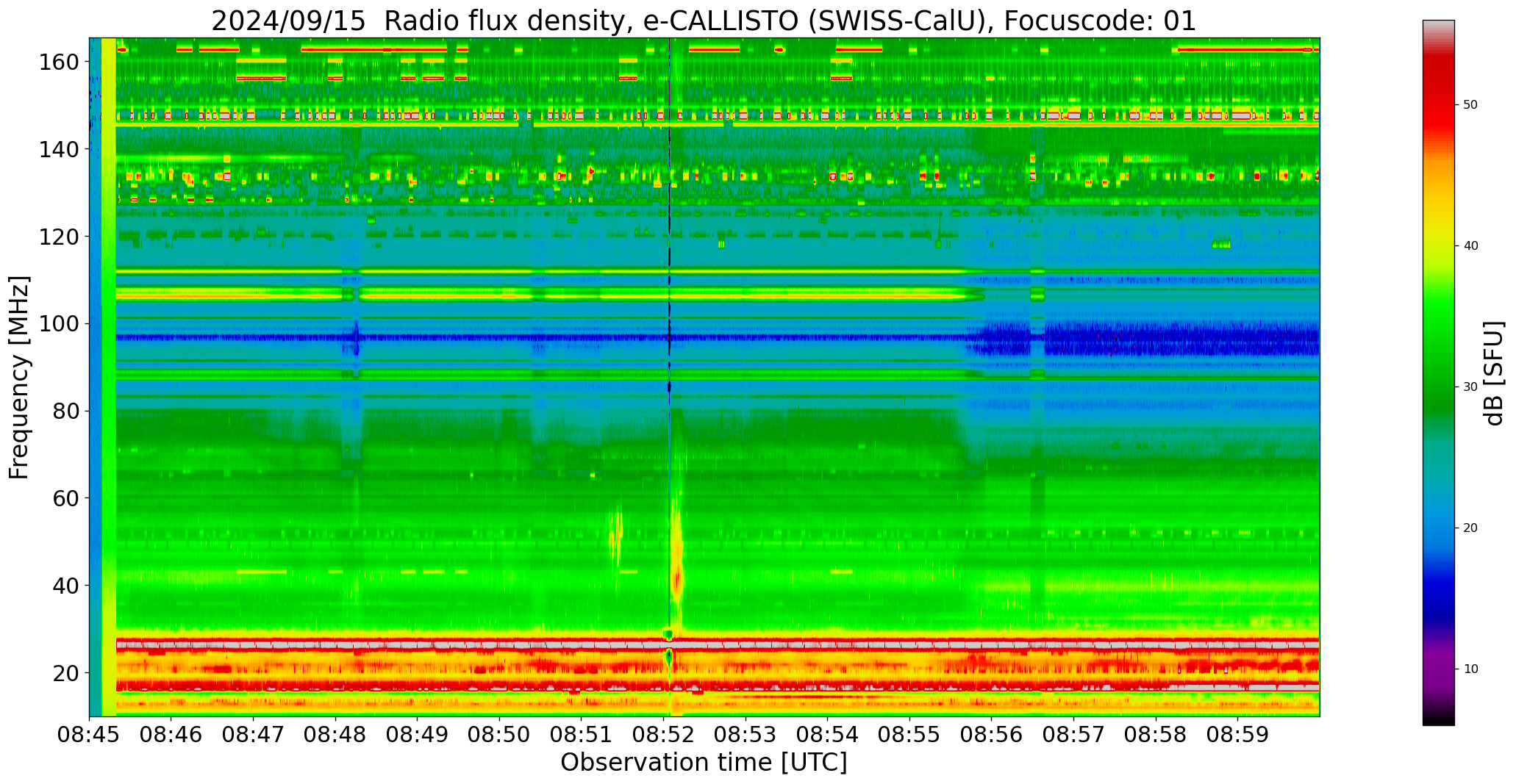
Task: Click the 80 frequency tick label
Action: pyautogui.click(x=66, y=411)
